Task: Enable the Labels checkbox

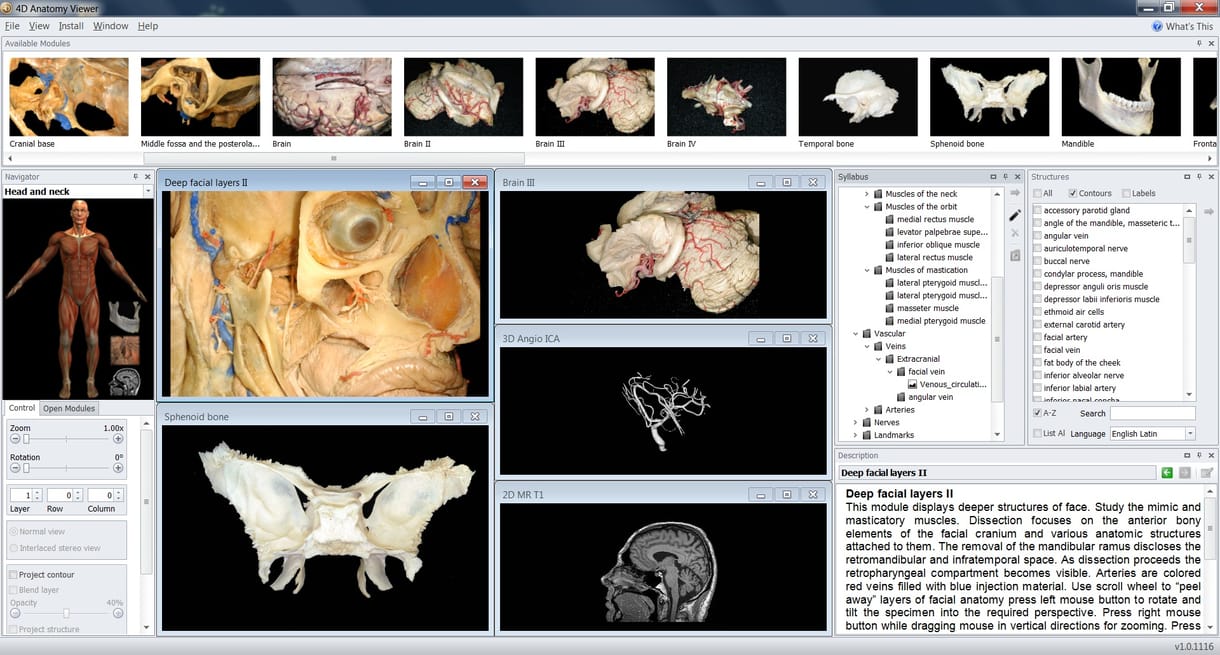Action: click(1126, 194)
